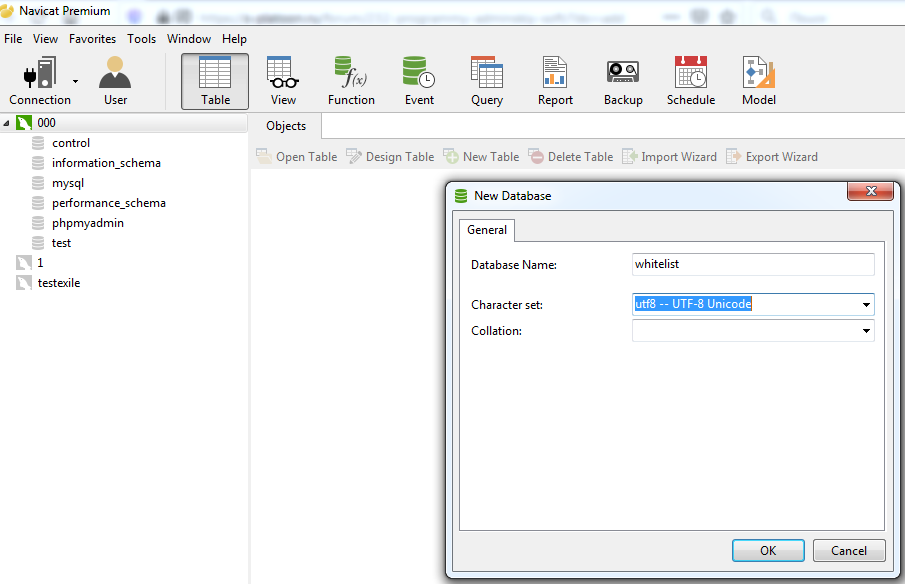Select the phpmyadmin database
This screenshot has width=905, height=584.
point(88,223)
